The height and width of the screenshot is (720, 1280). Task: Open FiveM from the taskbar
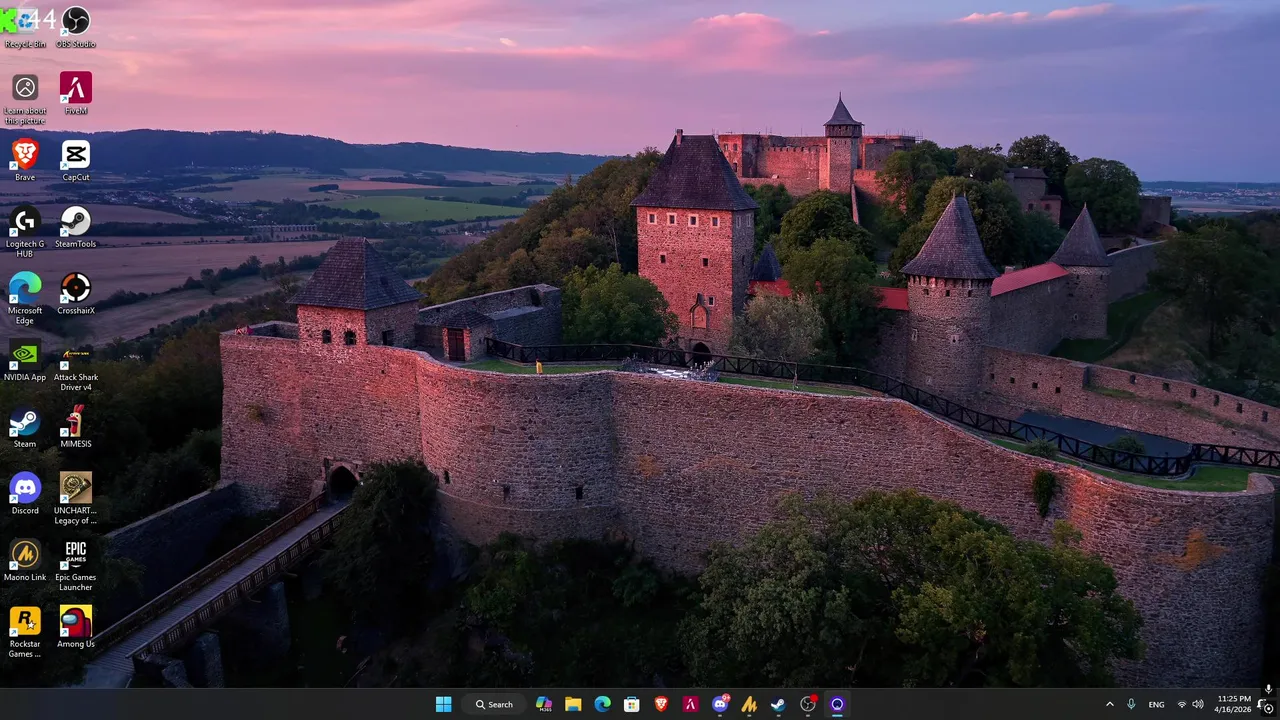[x=690, y=704]
